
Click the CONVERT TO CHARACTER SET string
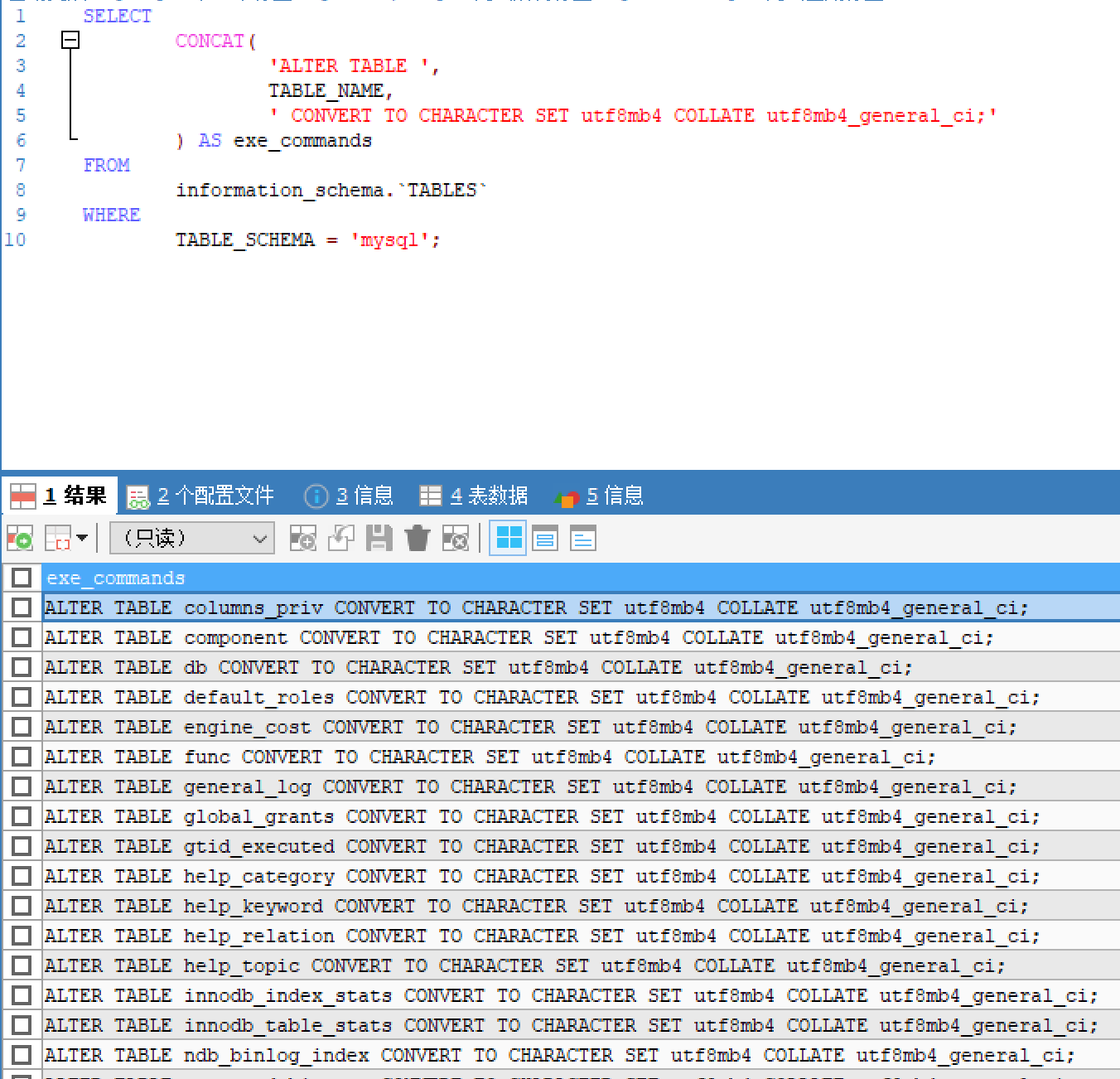click(633, 115)
